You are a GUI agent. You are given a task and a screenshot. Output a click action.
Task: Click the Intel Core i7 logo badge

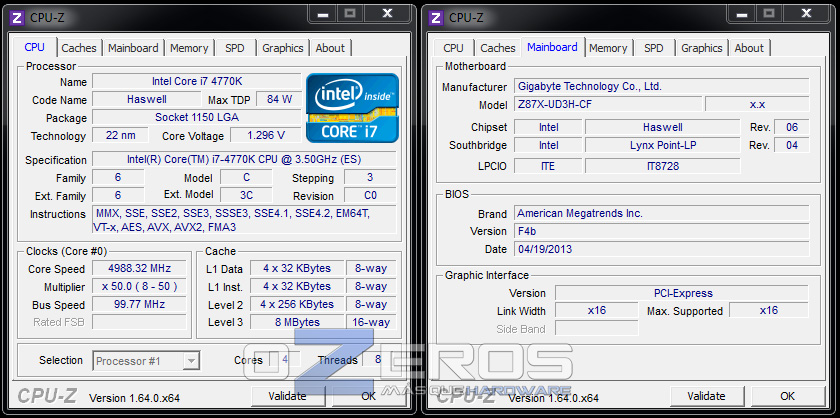pos(352,108)
